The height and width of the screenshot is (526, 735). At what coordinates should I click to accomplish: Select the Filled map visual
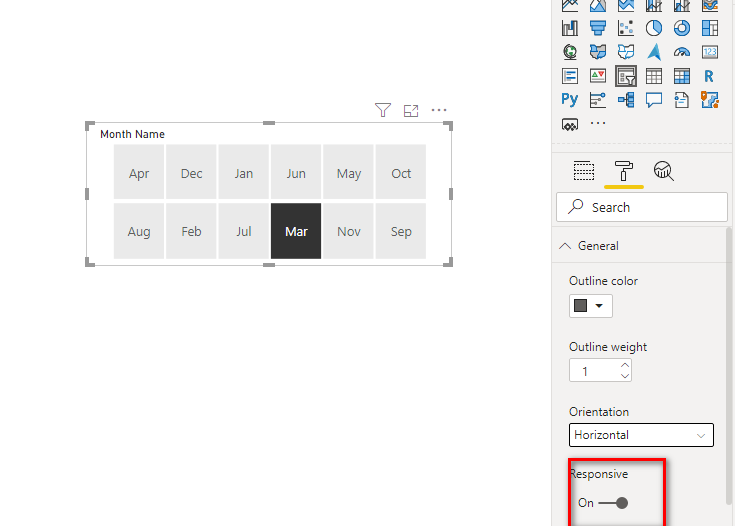click(598, 52)
